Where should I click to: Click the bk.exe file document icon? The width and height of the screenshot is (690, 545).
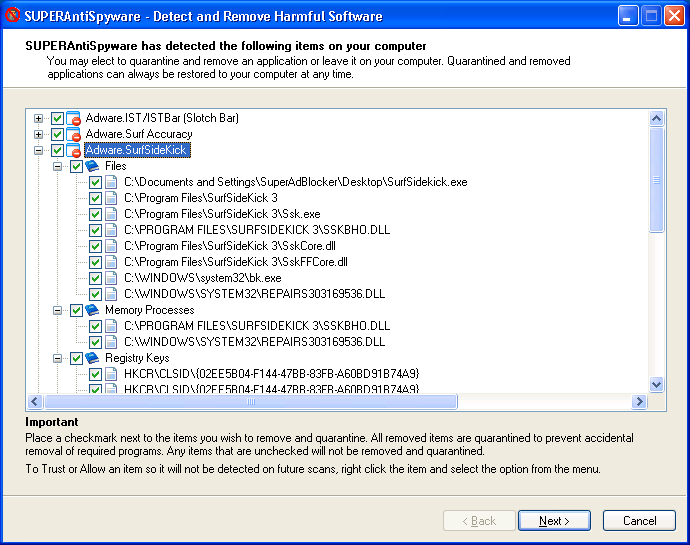111,278
